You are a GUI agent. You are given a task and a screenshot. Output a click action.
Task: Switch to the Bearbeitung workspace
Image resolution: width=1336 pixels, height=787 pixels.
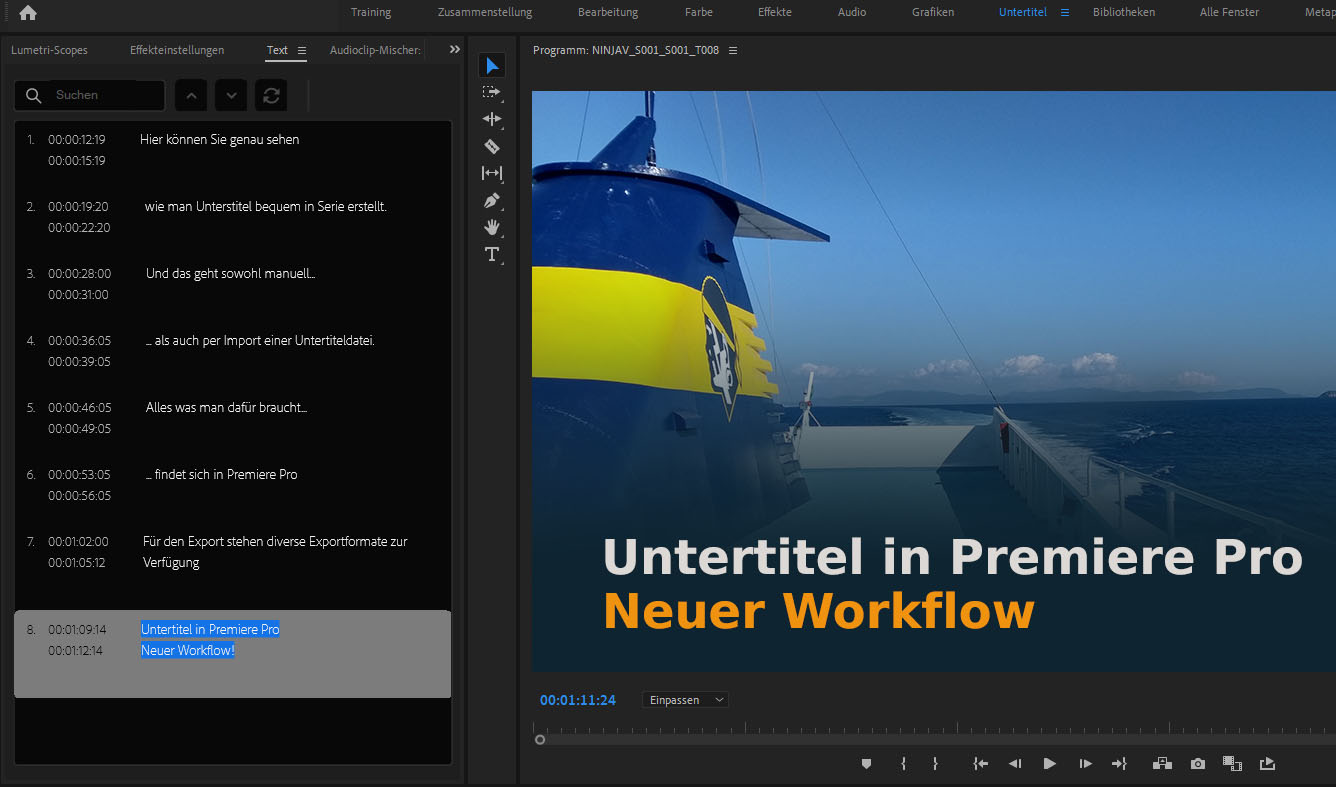608,12
